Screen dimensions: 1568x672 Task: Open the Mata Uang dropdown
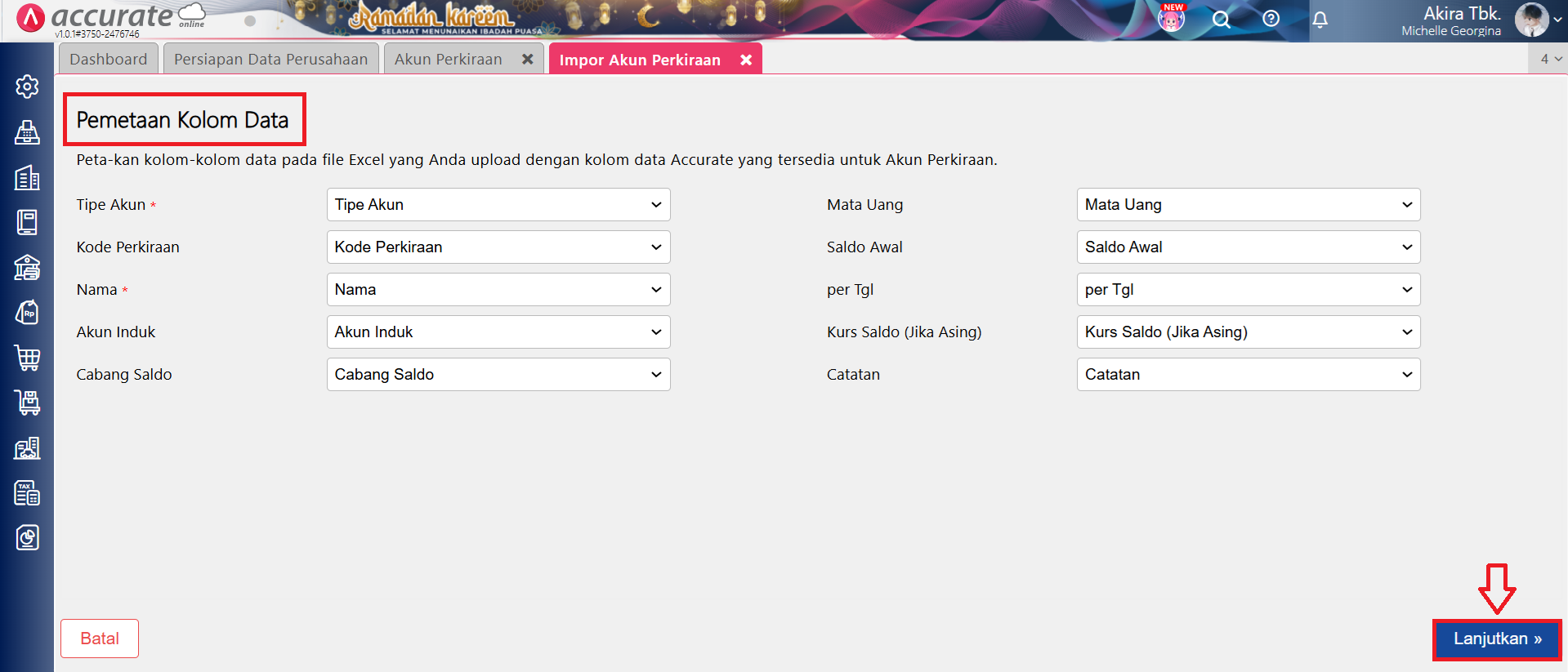pyautogui.click(x=1248, y=205)
